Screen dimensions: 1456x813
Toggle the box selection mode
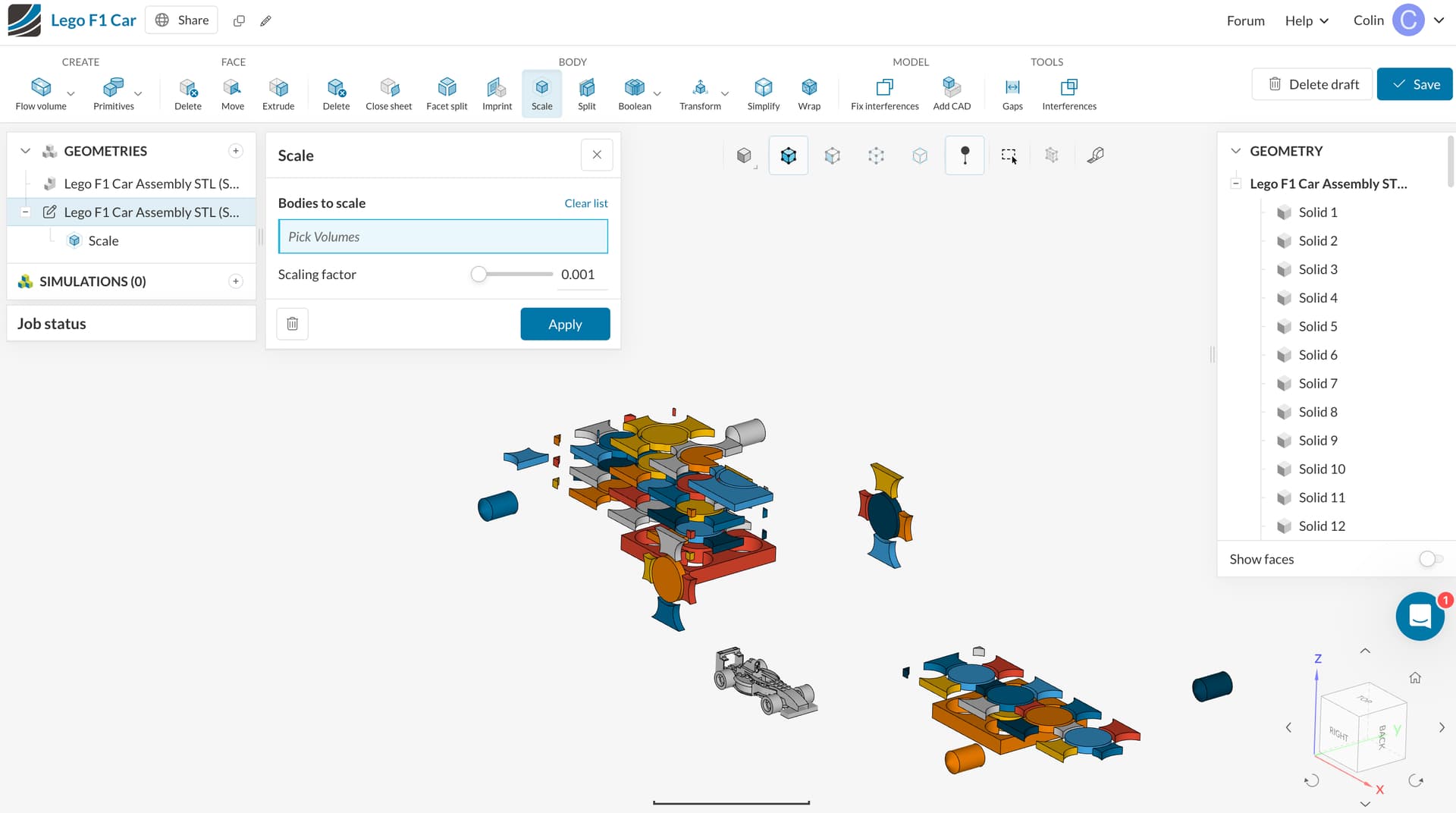(1009, 155)
